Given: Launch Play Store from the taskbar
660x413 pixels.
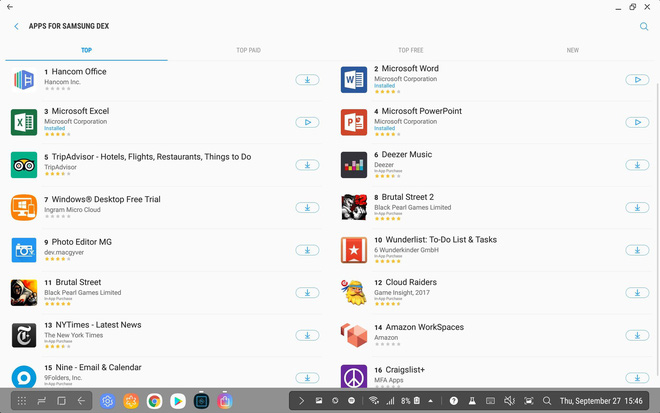Looking at the screenshot, I should coord(177,401).
